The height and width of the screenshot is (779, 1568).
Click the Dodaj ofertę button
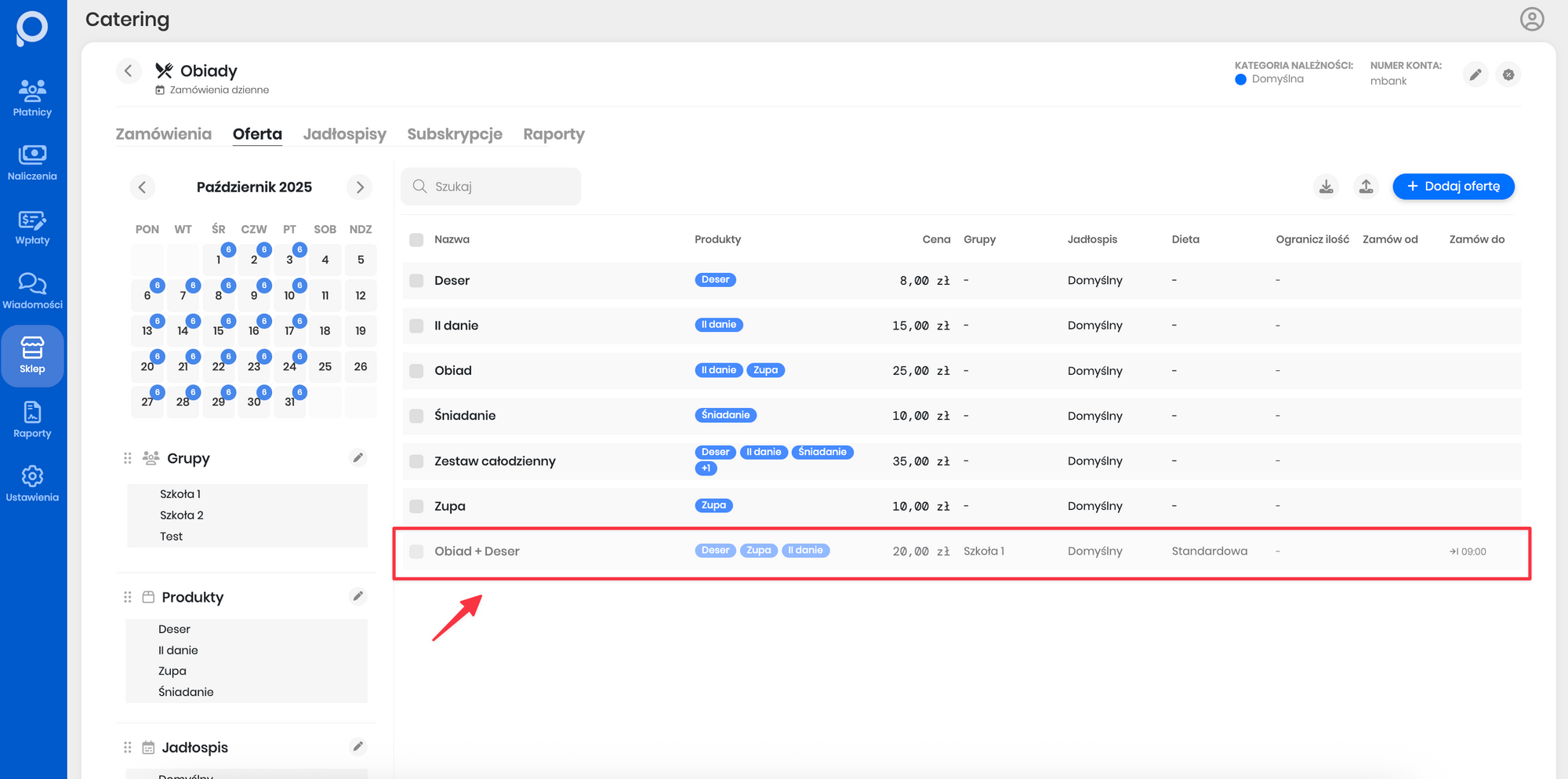(1453, 187)
